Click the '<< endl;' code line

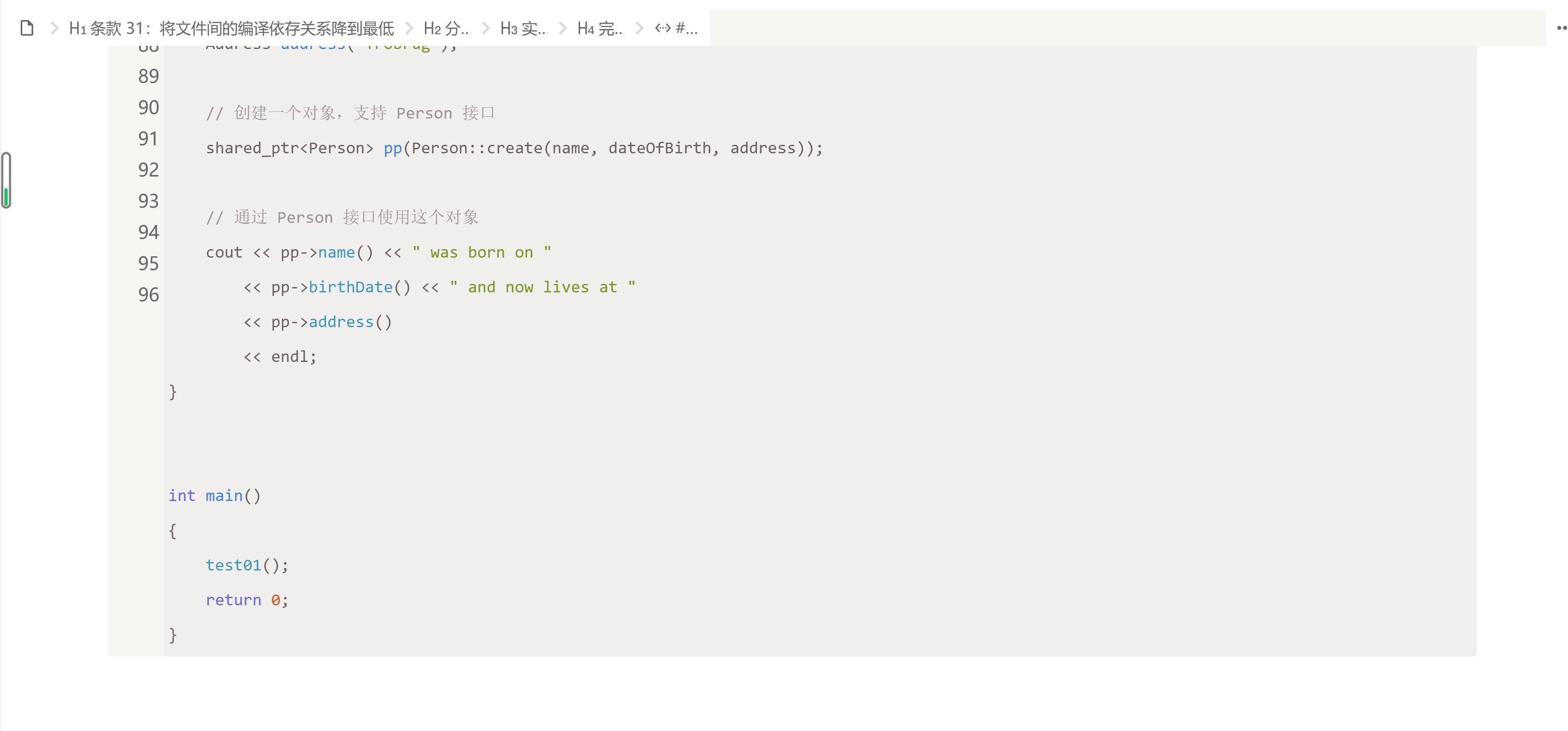pyautogui.click(x=280, y=357)
